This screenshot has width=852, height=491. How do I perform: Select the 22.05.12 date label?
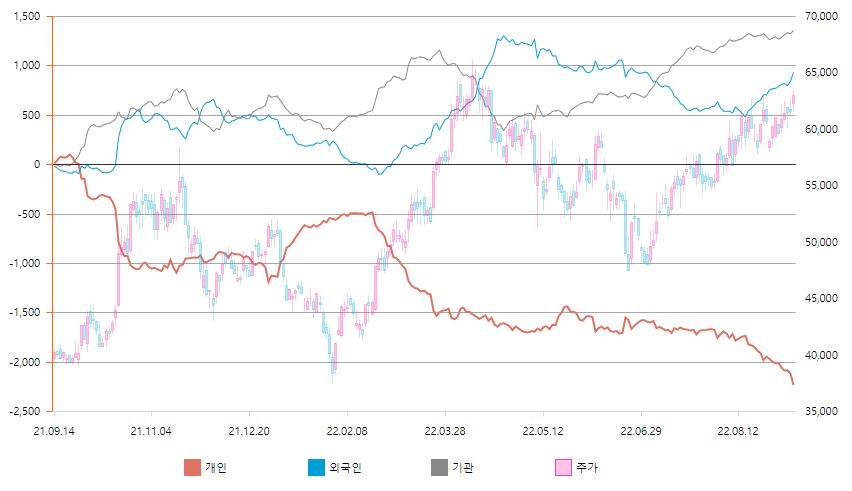point(542,431)
